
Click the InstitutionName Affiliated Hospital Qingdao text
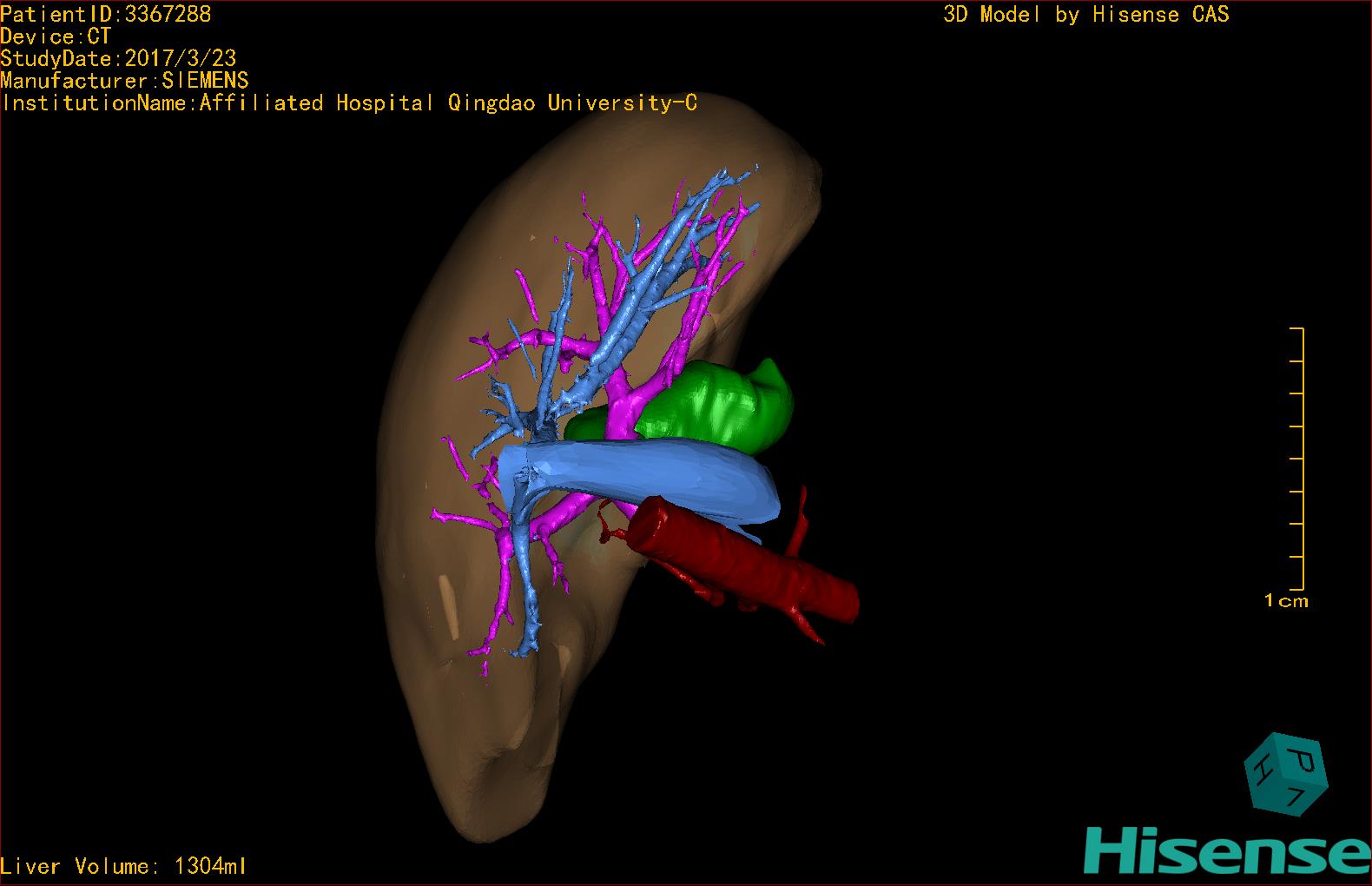pyautogui.click(x=349, y=103)
